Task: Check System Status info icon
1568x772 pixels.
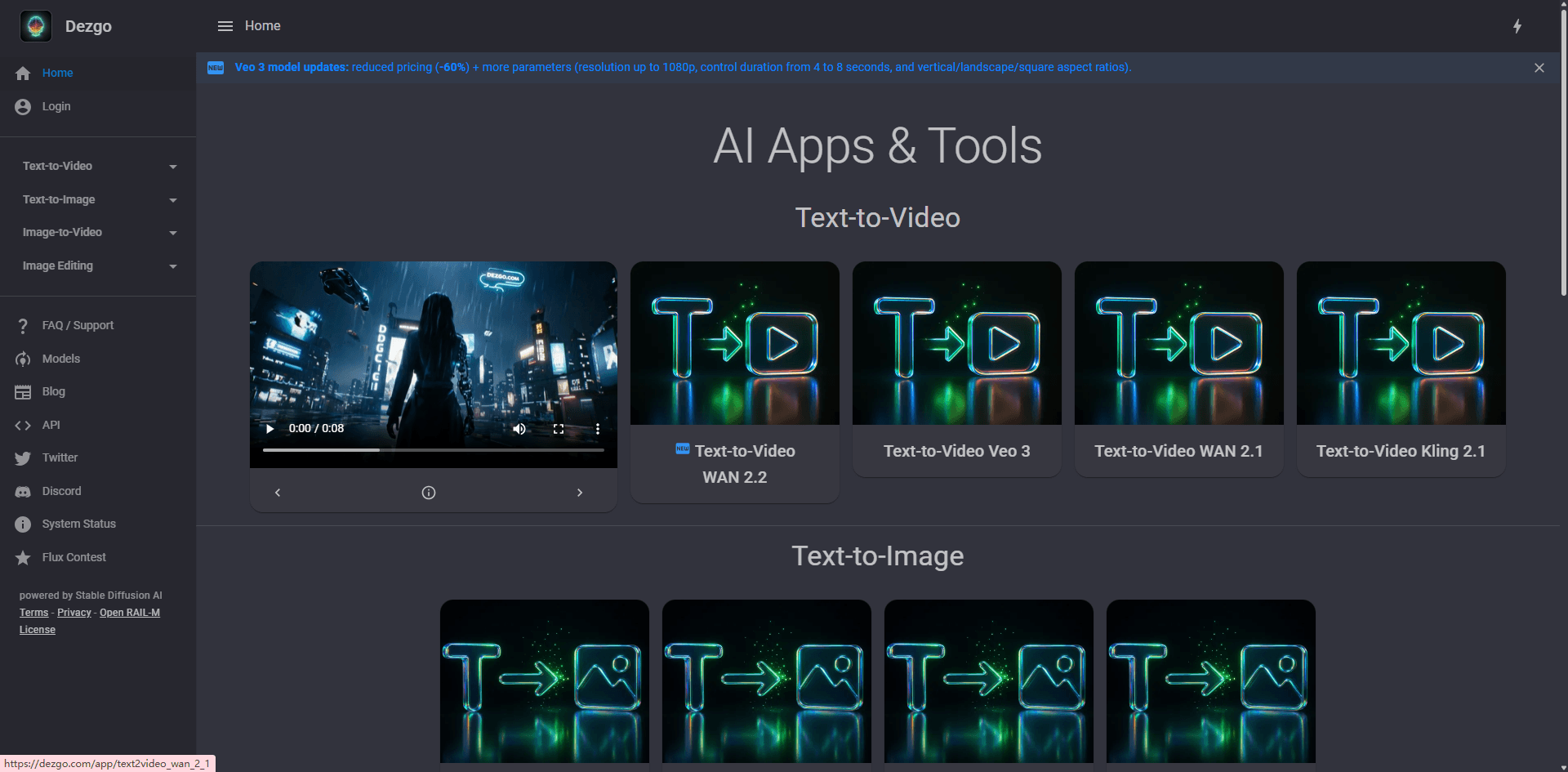Action: pos(23,524)
